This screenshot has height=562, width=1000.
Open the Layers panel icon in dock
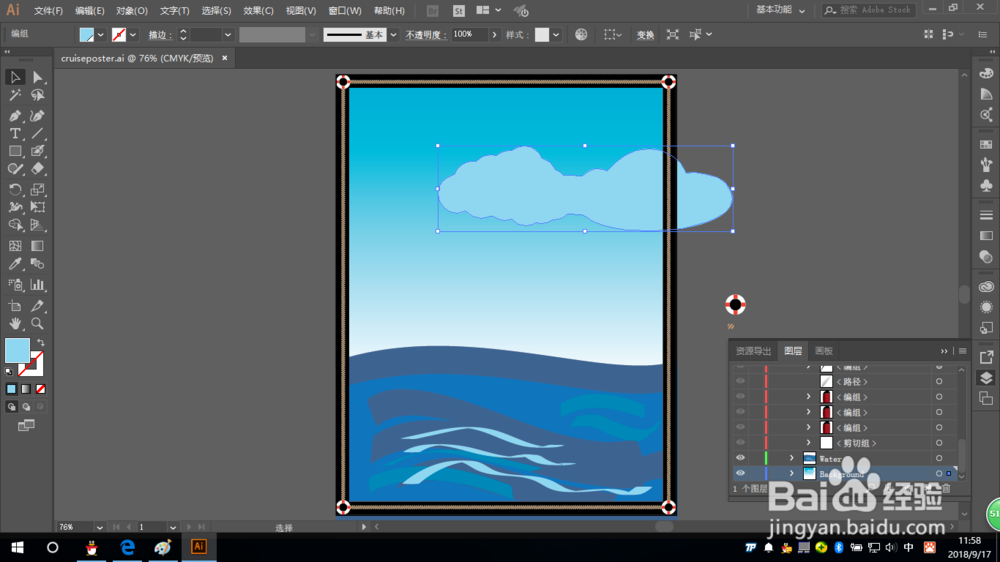pyautogui.click(x=986, y=378)
